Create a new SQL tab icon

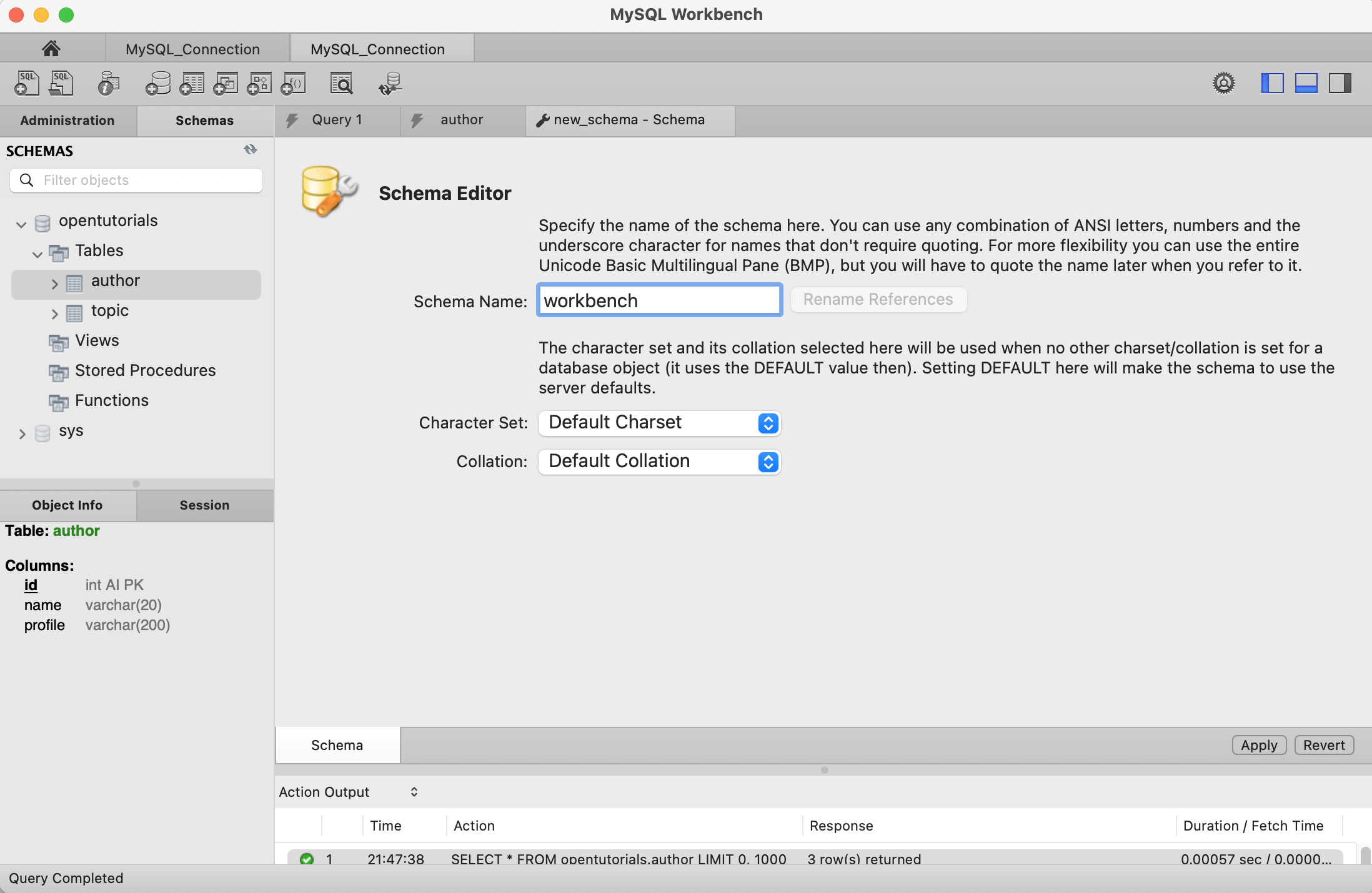(x=26, y=83)
